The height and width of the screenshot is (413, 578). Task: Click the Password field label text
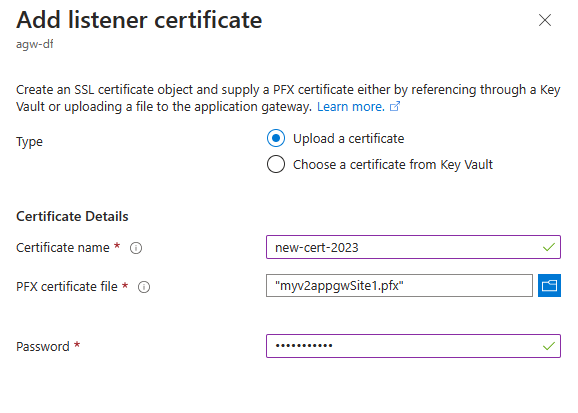pos(43,347)
